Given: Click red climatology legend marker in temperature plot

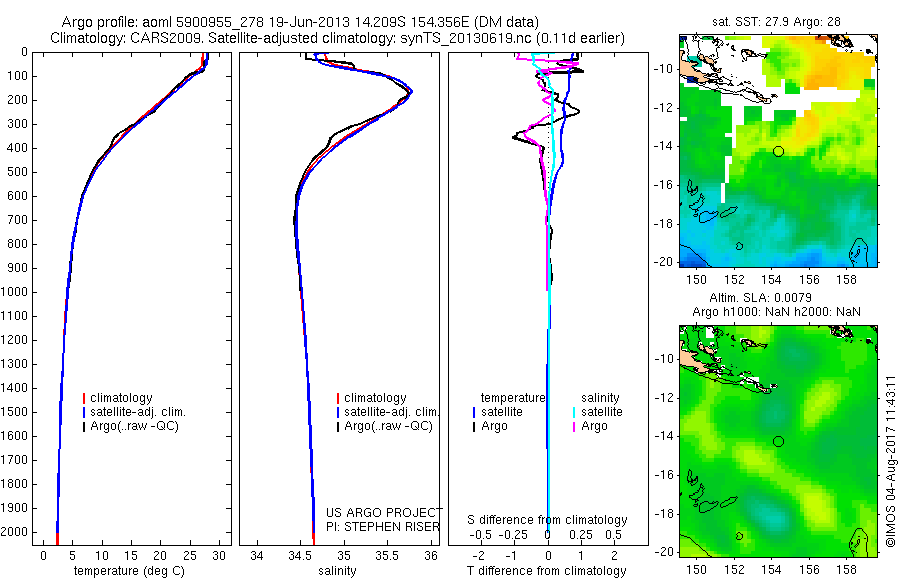Looking at the screenshot, I should pos(84,398).
